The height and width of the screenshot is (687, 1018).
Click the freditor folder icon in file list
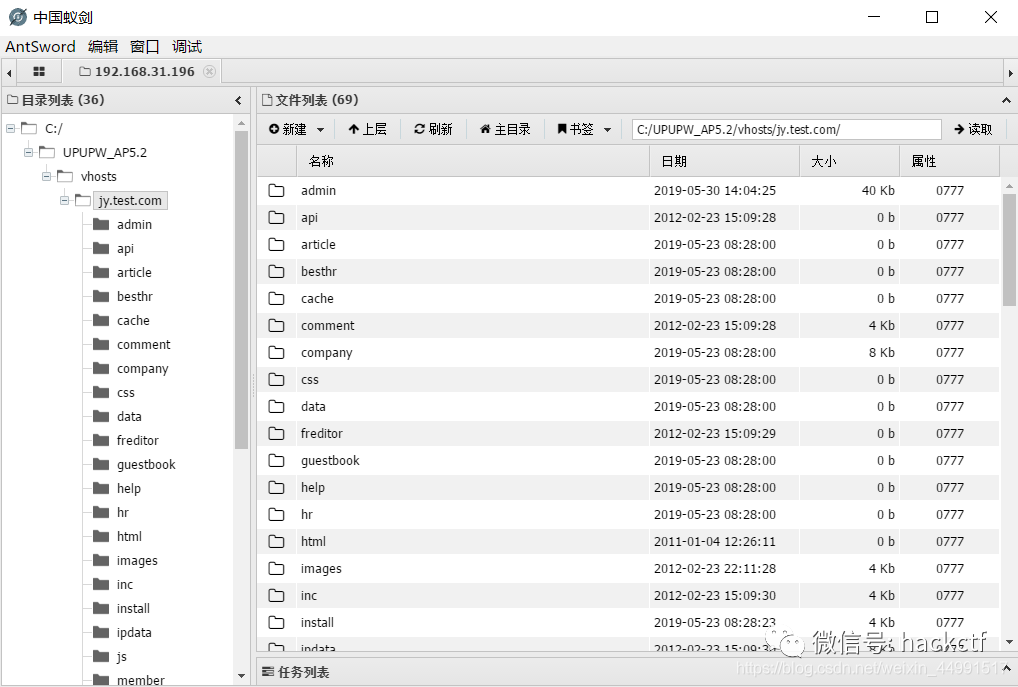tap(277, 434)
